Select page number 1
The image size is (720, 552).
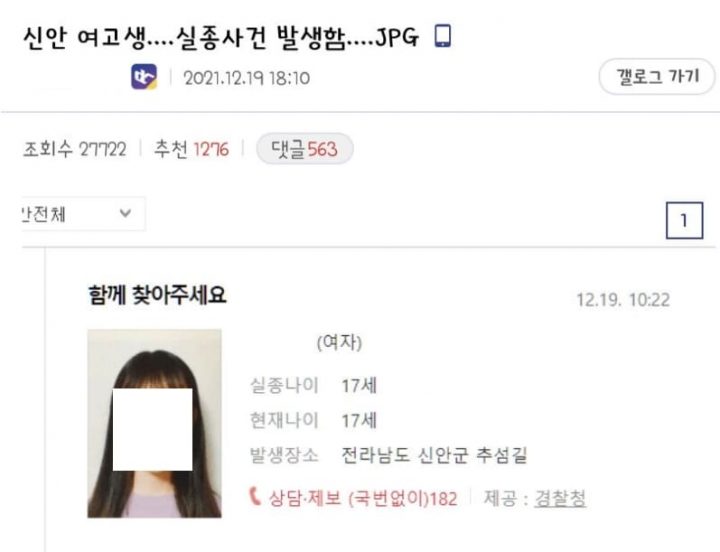tap(684, 220)
